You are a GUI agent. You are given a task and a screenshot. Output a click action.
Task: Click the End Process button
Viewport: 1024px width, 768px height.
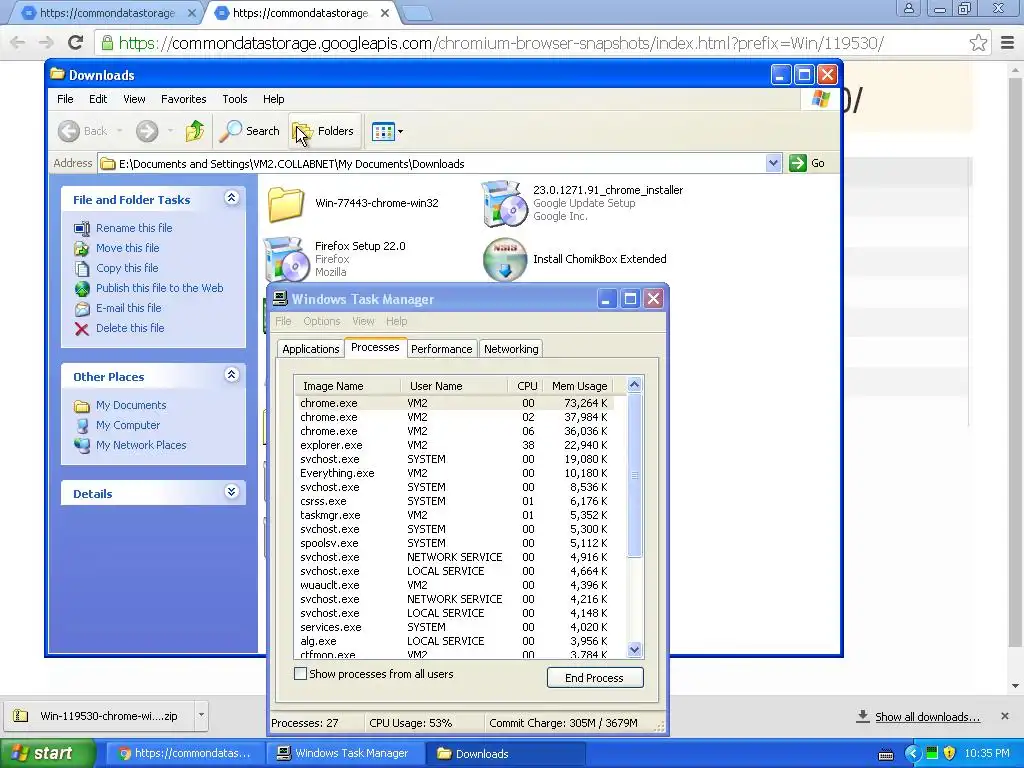595,678
